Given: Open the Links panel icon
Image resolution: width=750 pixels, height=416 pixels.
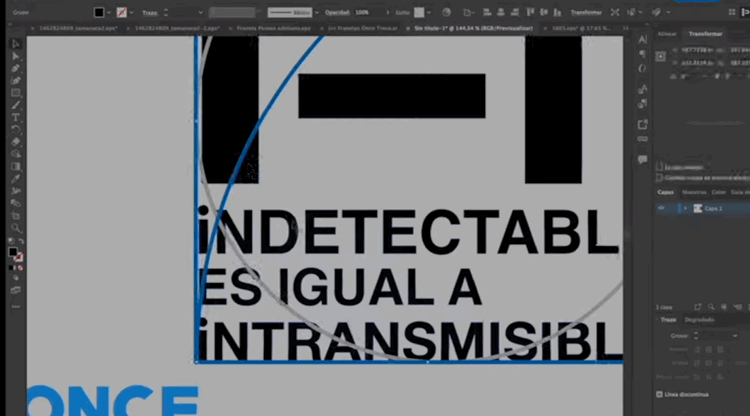Looking at the screenshot, I should [x=642, y=139].
